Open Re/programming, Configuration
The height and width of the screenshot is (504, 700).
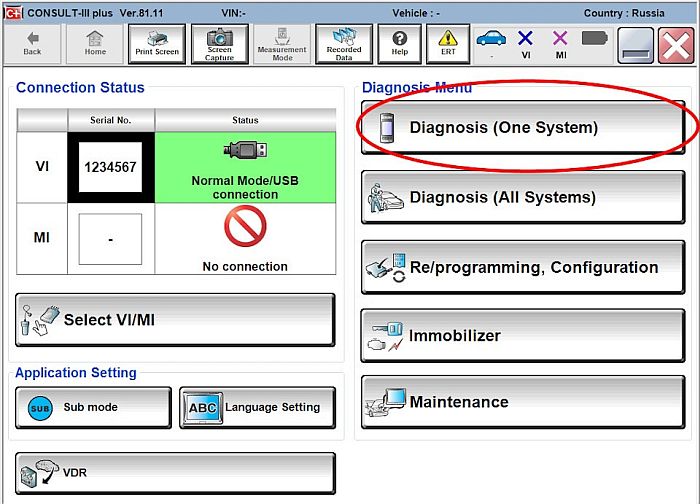[x=523, y=267]
